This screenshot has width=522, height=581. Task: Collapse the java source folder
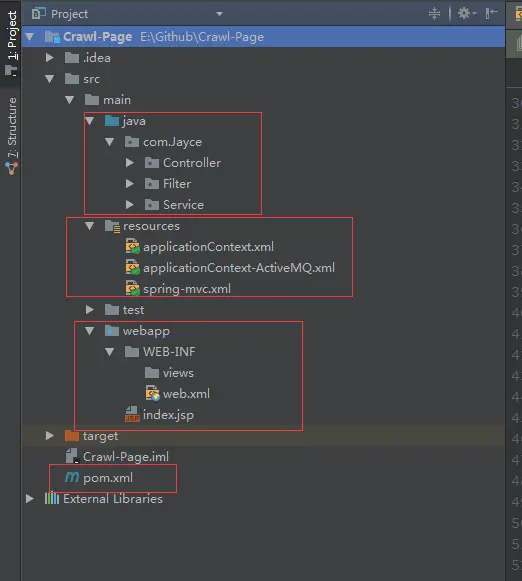click(x=90, y=121)
